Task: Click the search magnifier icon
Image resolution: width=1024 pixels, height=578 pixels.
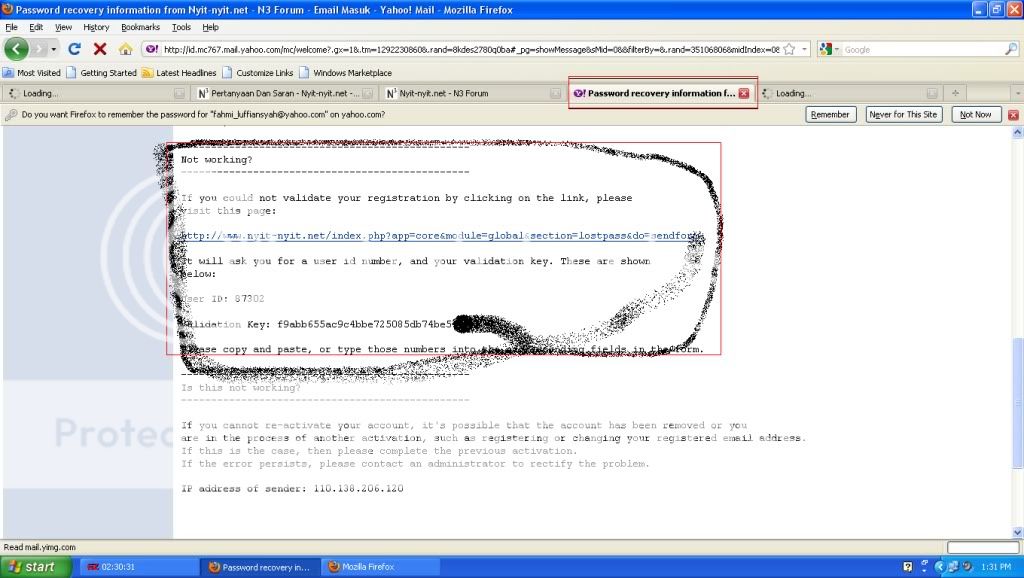Action: click(x=1010, y=49)
